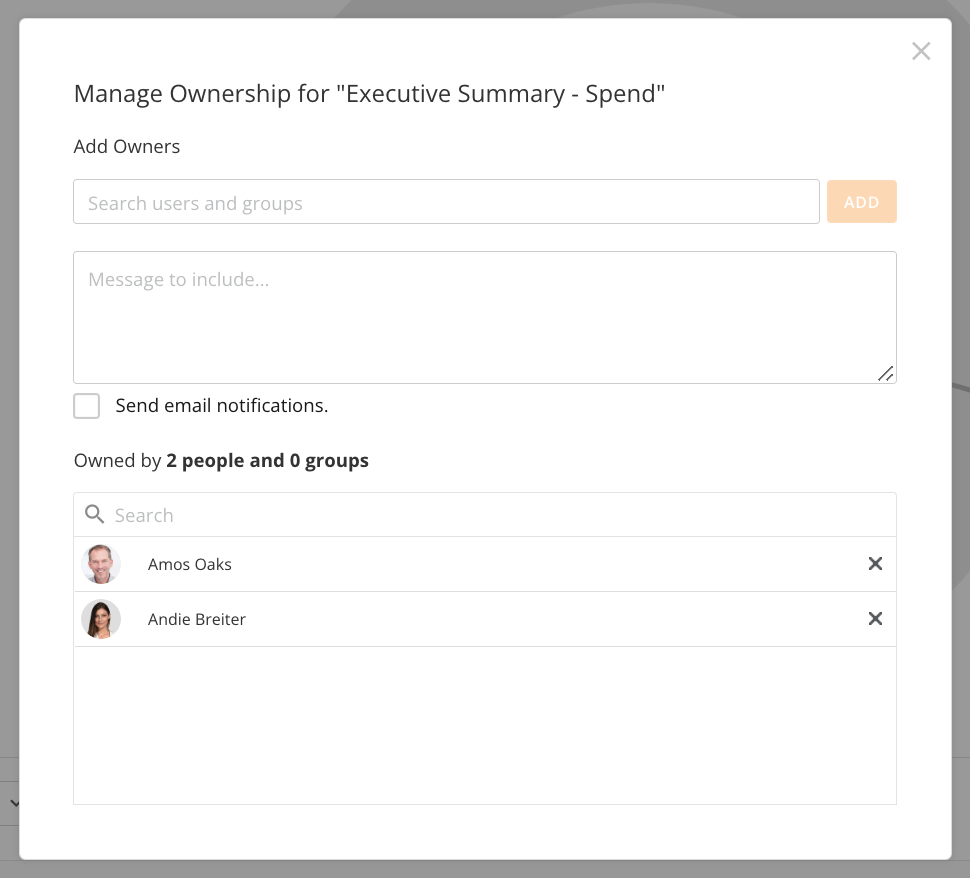970x878 pixels.
Task: Click the 'Add Owners' heading label
Action: click(x=127, y=147)
